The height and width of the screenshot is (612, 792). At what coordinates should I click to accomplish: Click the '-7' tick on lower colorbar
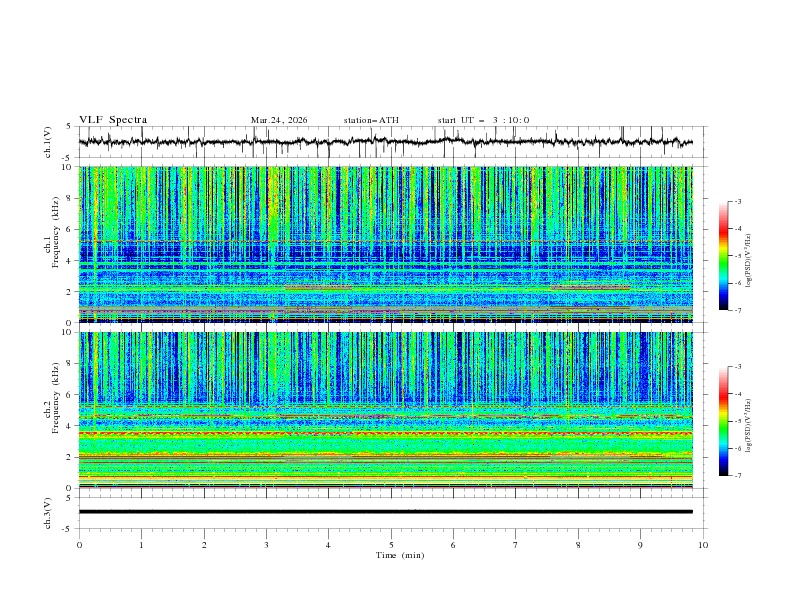[738, 475]
